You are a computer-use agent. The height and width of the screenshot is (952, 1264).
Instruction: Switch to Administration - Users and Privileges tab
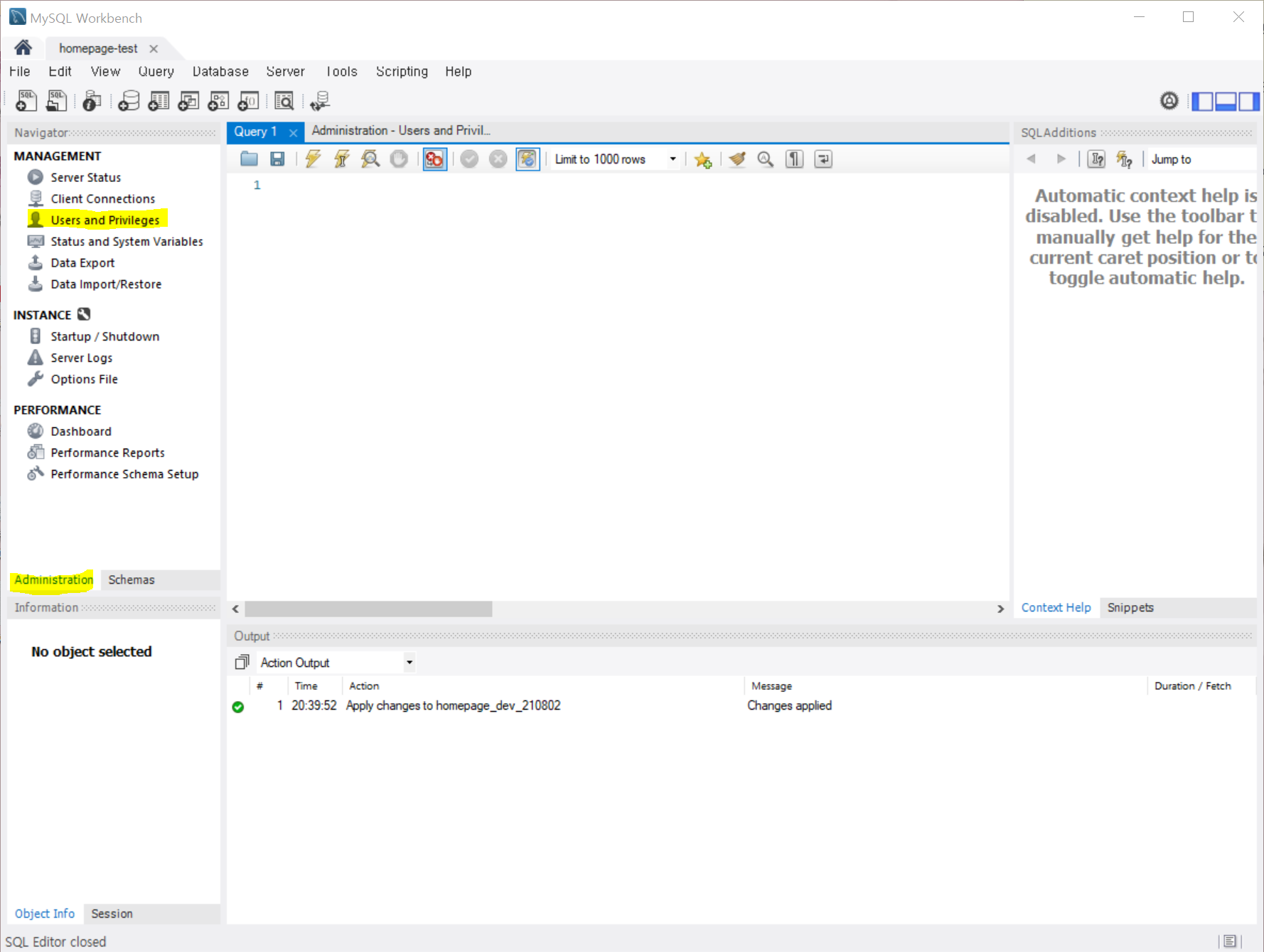401,131
